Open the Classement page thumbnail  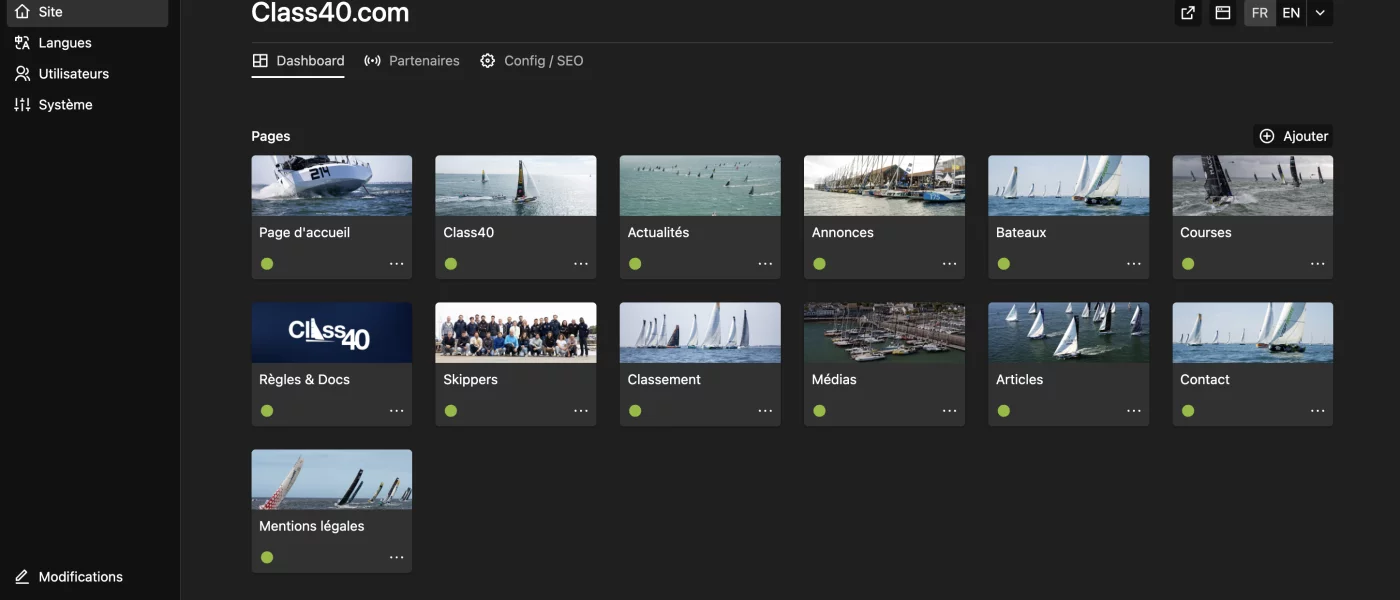pos(700,332)
